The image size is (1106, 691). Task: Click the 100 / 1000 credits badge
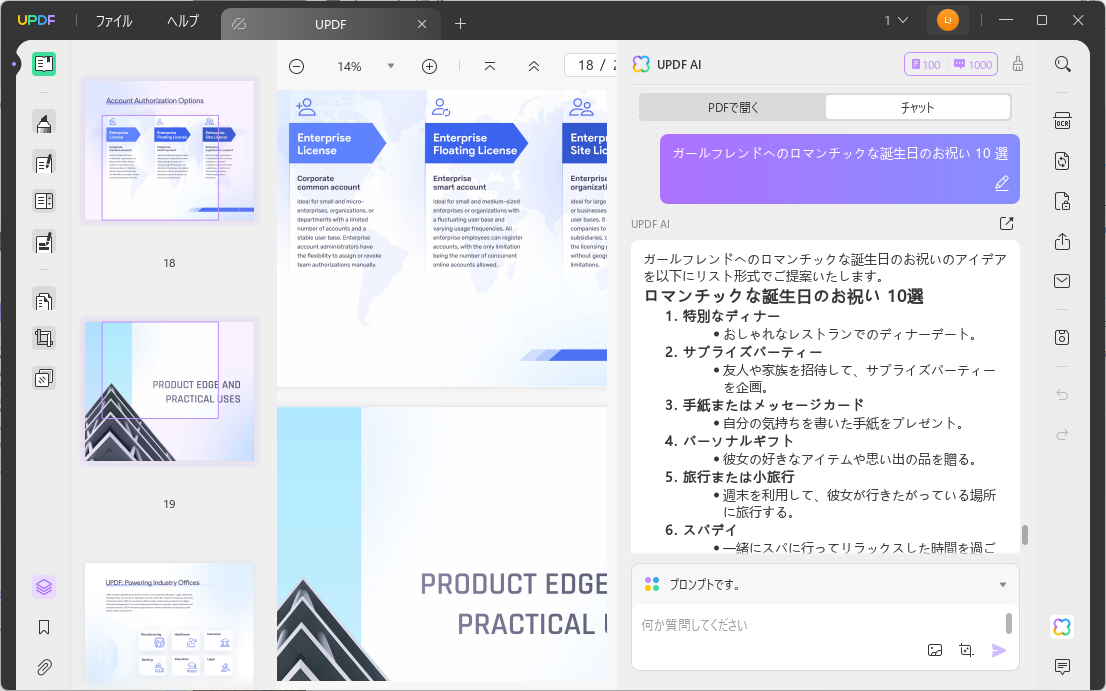click(951, 64)
